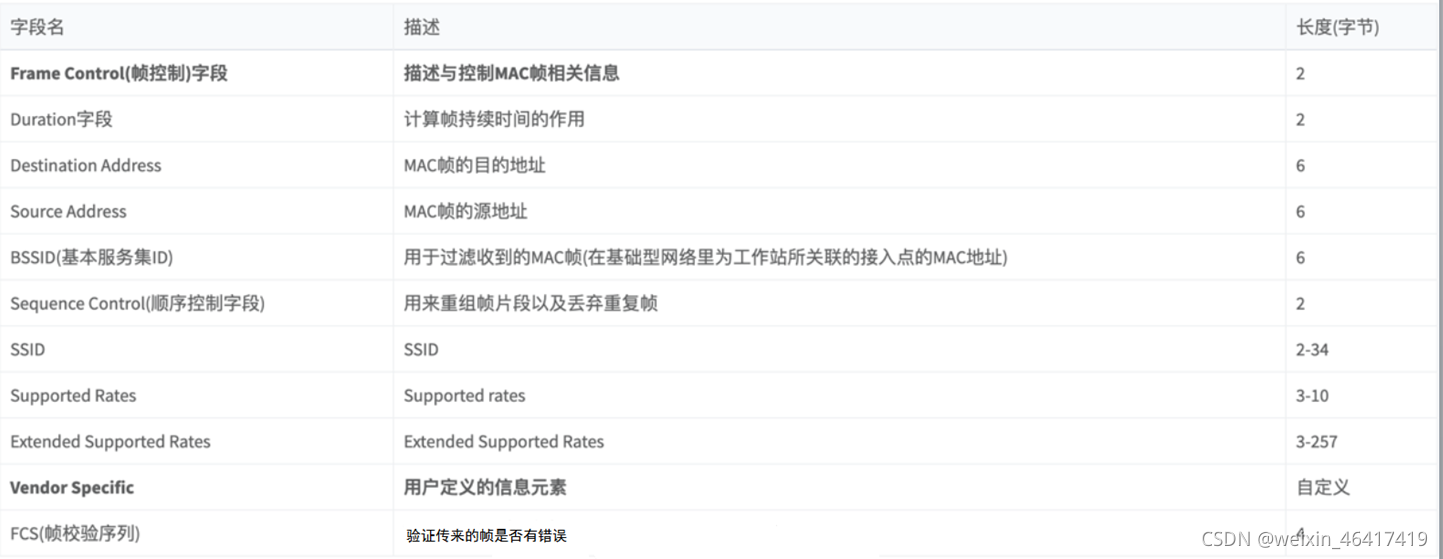This screenshot has width=1443, height=559.
Task: Click Extended Supported Rates in description column
Action: pyautogui.click(x=504, y=441)
